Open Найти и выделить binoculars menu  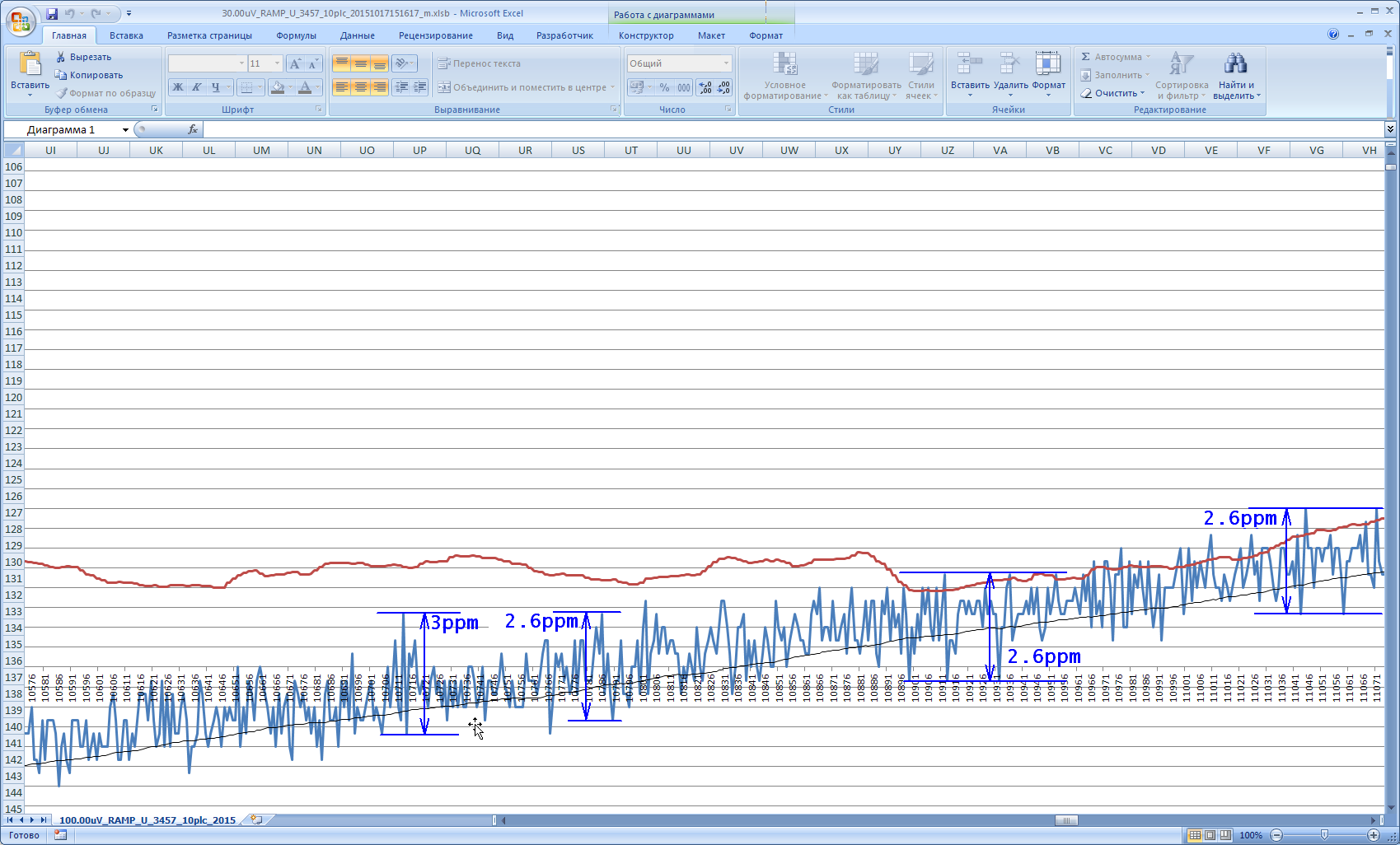point(1236,75)
